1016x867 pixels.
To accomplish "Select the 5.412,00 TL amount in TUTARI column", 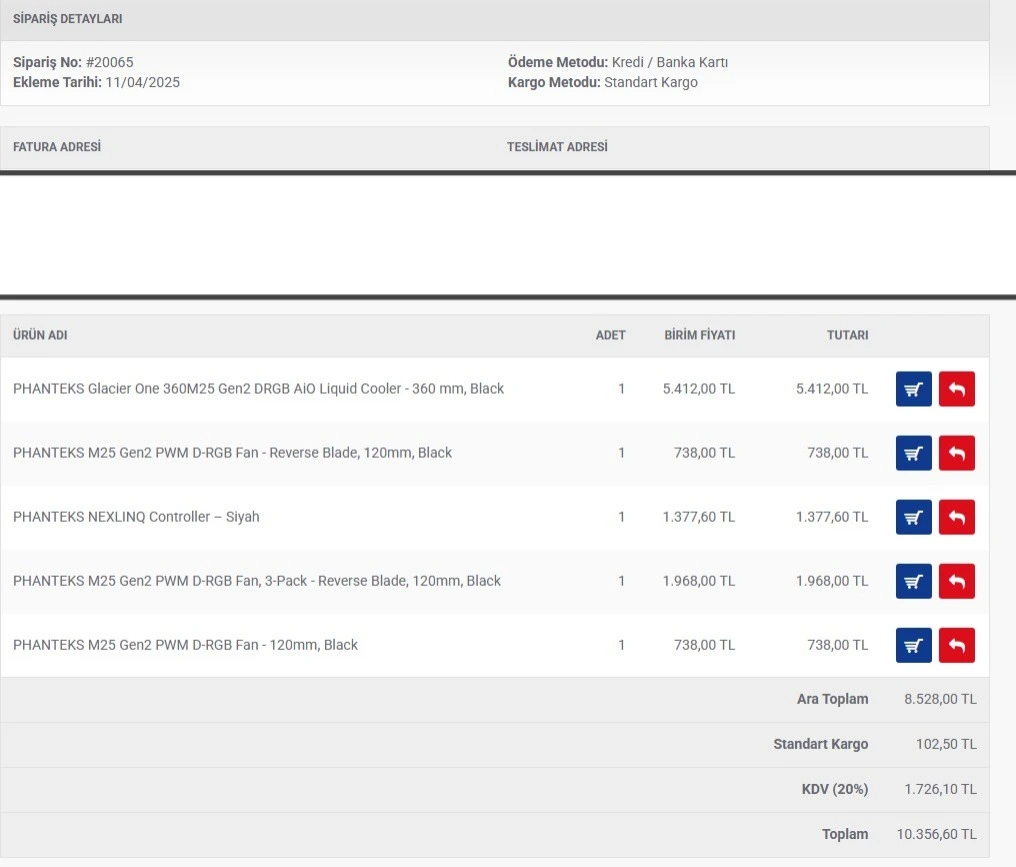I will [x=832, y=389].
